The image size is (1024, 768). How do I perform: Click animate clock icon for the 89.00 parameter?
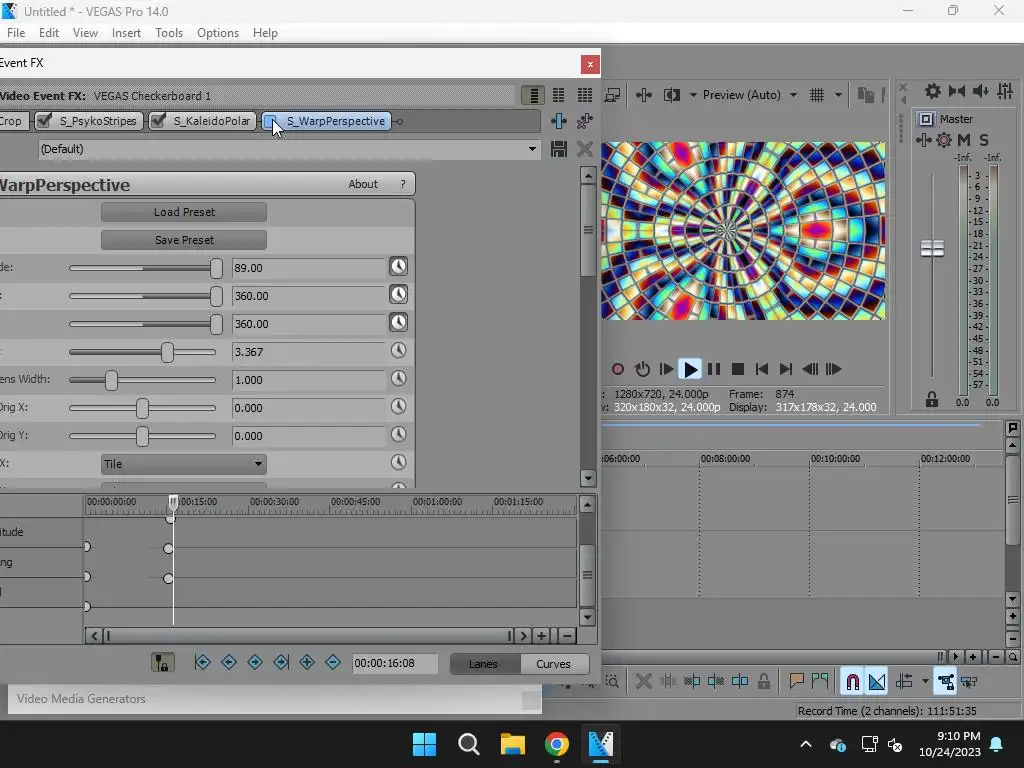398,266
